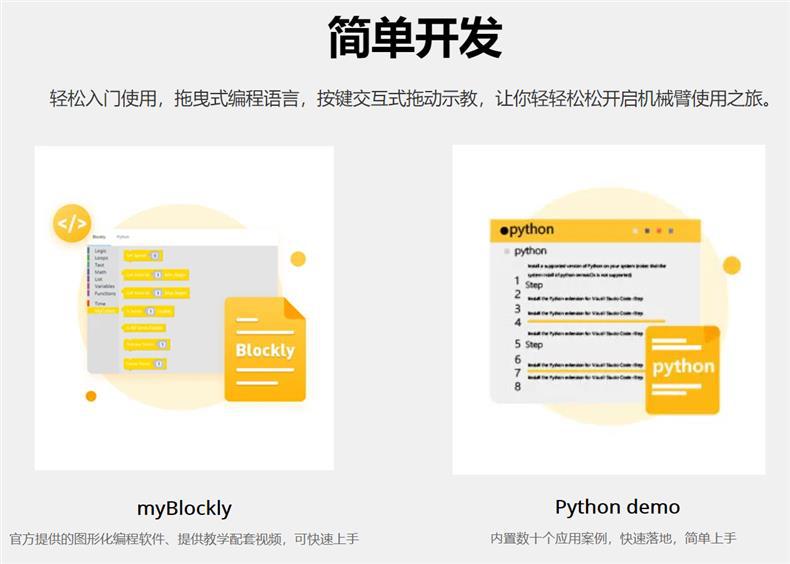The width and height of the screenshot is (790, 564).
Task: Click the myBlockly heading
Action: [x=184, y=508]
